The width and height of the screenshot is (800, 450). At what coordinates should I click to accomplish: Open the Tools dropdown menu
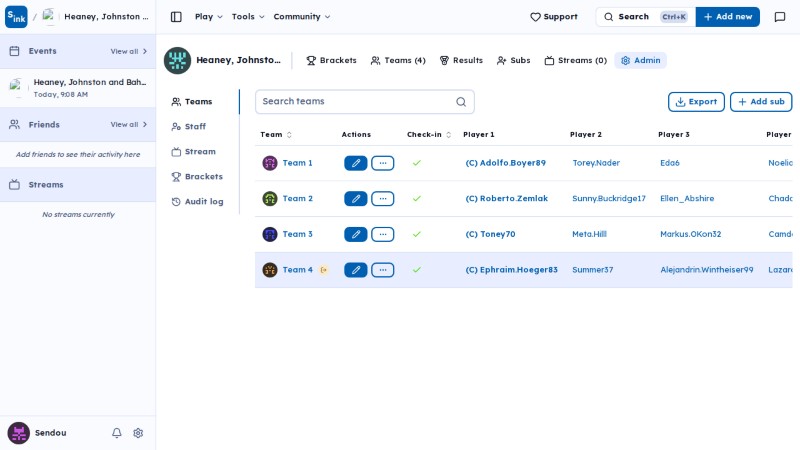pyautogui.click(x=248, y=17)
